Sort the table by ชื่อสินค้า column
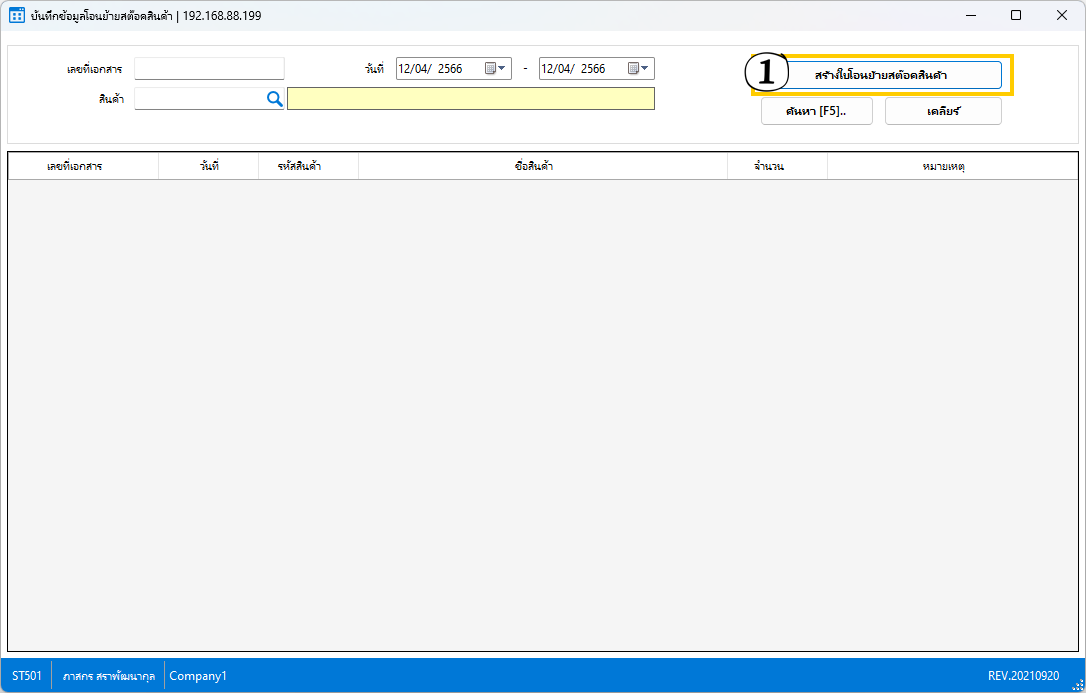This screenshot has width=1086, height=693. click(x=542, y=166)
